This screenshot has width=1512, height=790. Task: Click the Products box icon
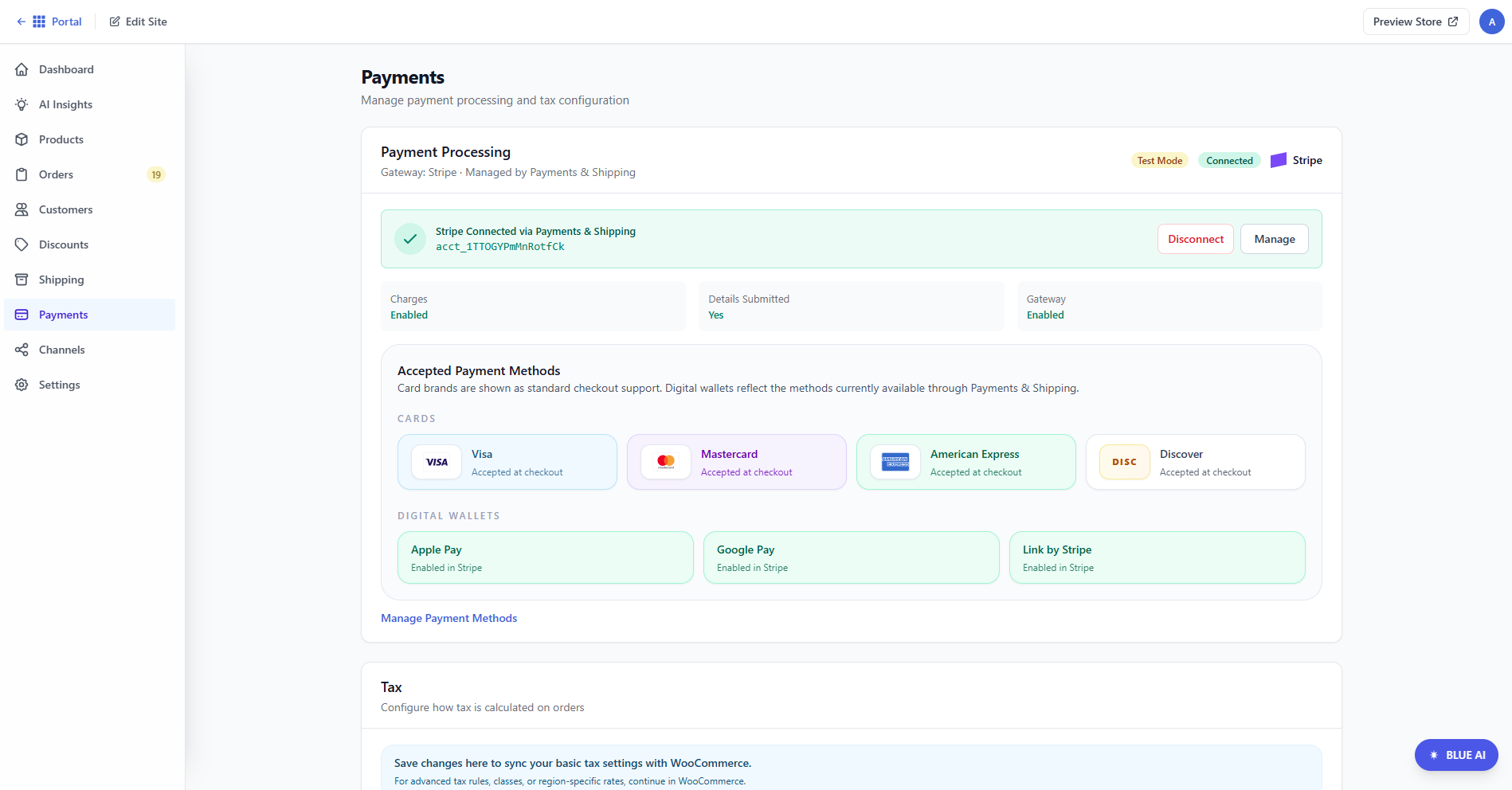(22, 139)
